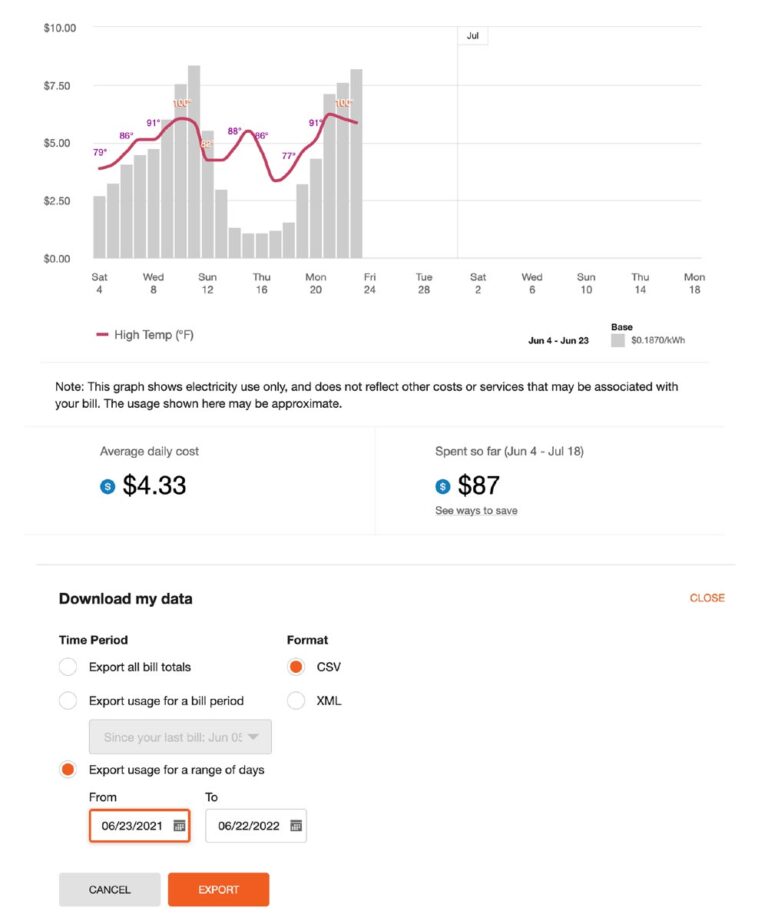The width and height of the screenshot is (768, 924).
Task: Close the Download my data panel
Action: 707,598
